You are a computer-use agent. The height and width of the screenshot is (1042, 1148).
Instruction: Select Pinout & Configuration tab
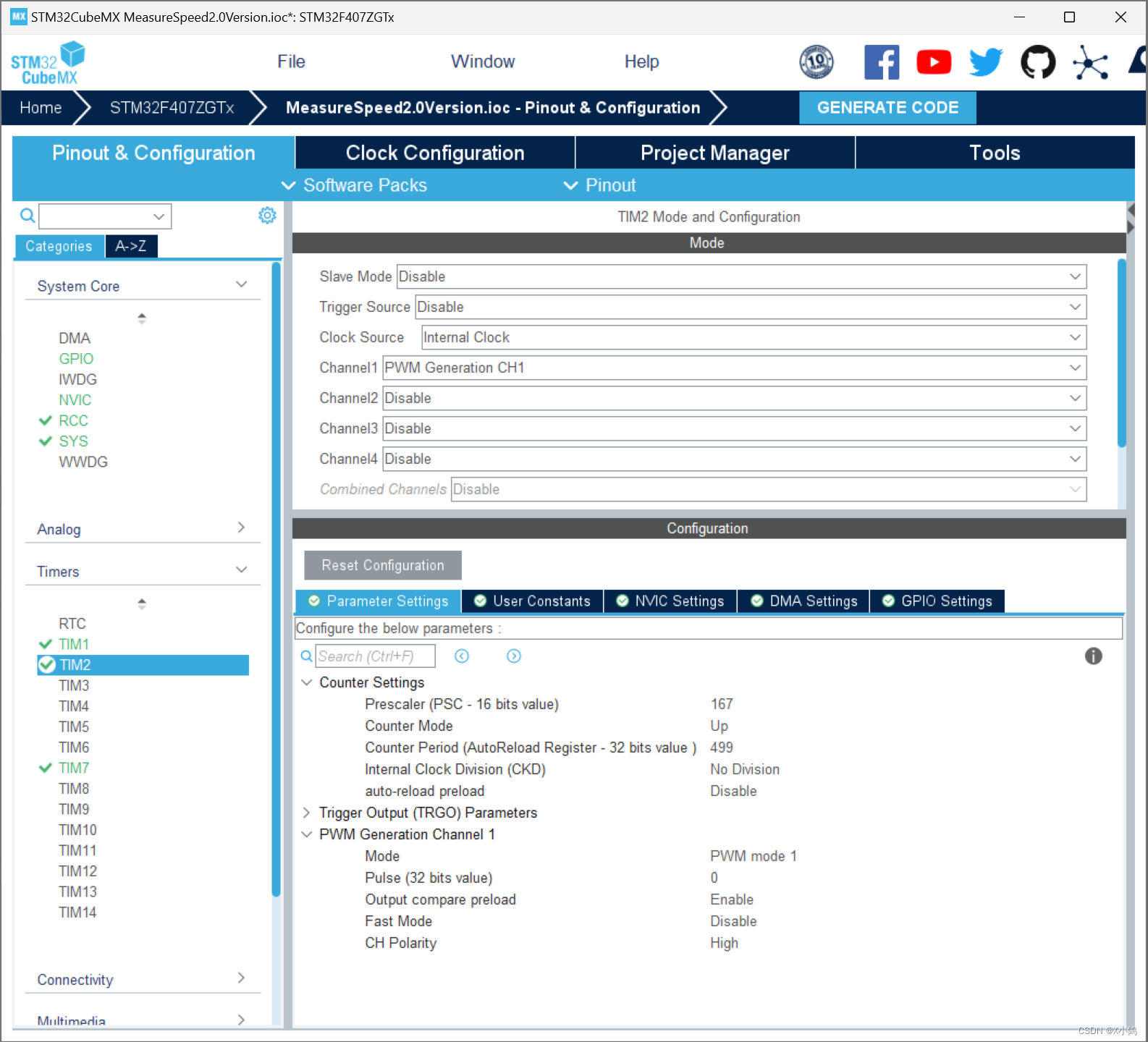pos(153,153)
